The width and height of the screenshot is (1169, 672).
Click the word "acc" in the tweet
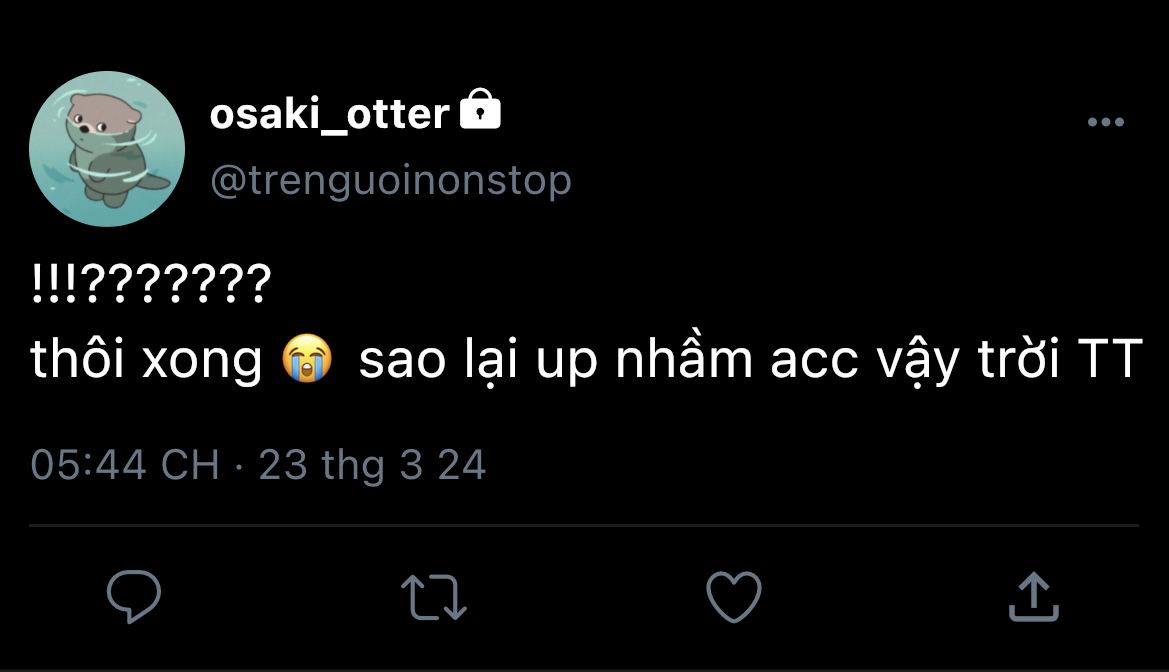pos(814,361)
